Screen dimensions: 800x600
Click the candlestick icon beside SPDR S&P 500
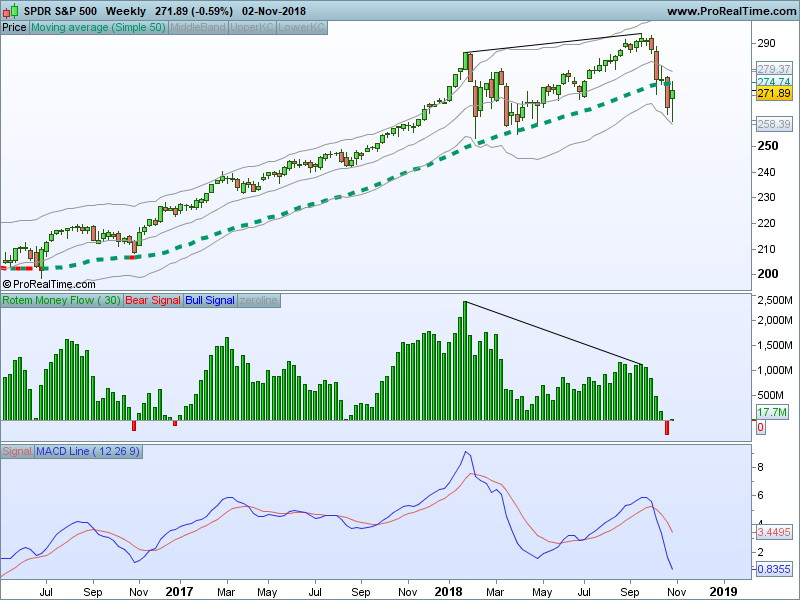tap(11, 11)
